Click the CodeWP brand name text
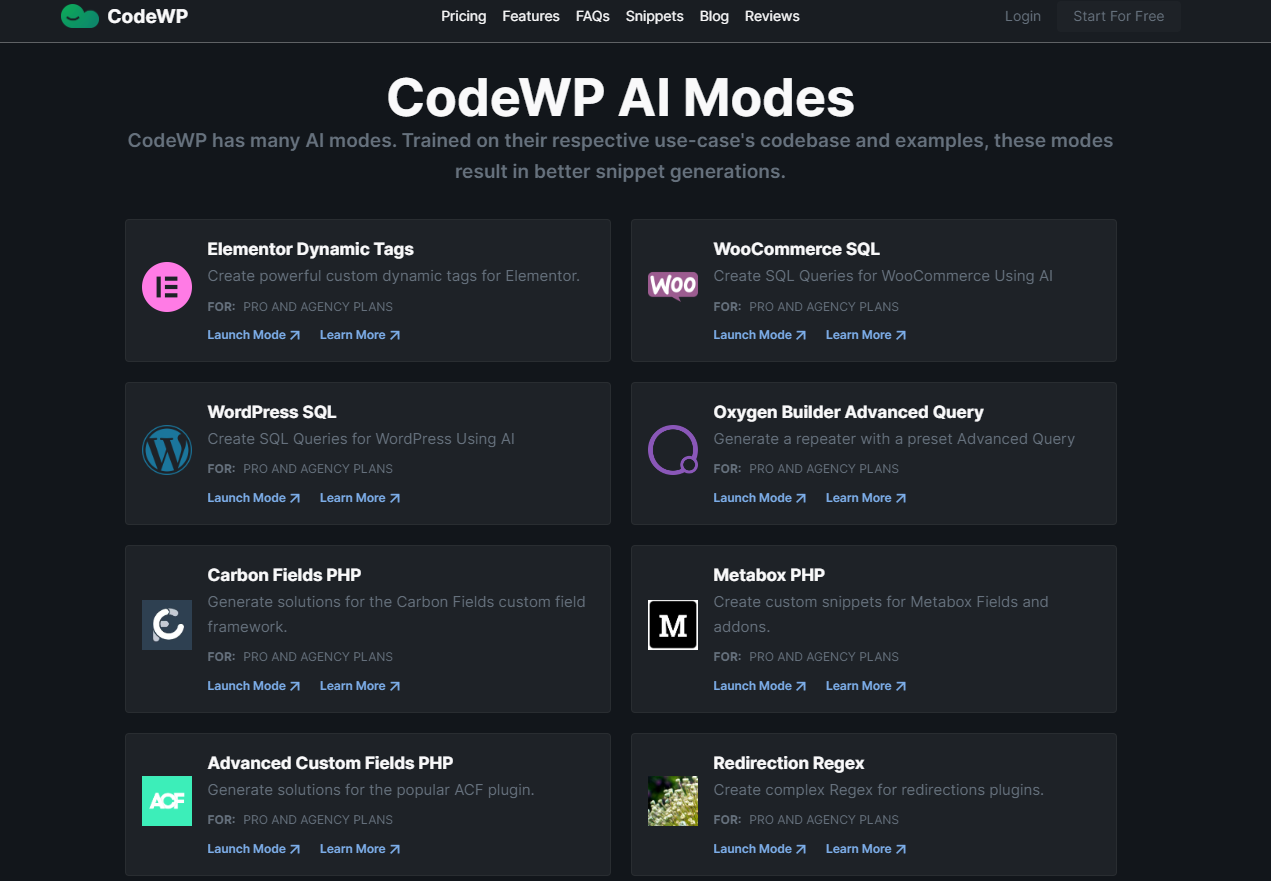The height and width of the screenshot is (881, 1271). pyautogui.click(x=147, y=16)
